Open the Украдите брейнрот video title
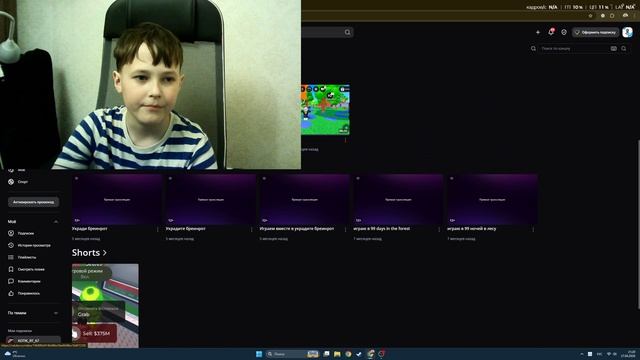This screenshot has height=360, width=640. point(186,229)
